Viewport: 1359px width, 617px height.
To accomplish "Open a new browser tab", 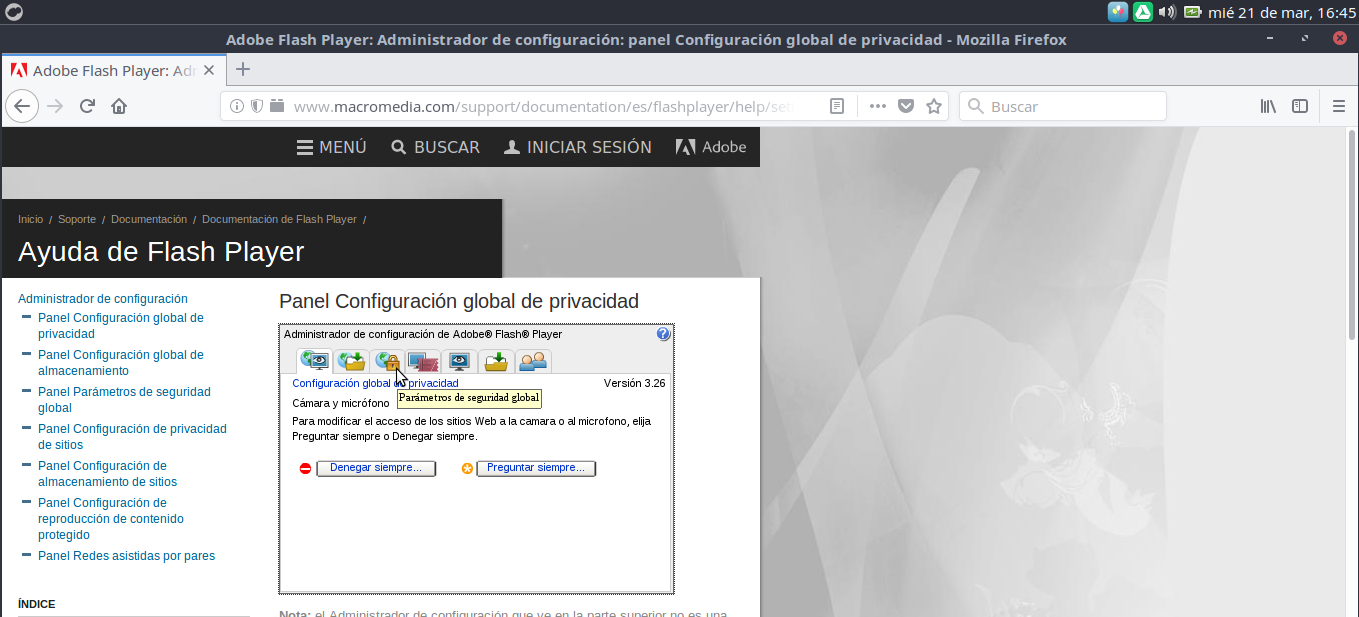I will [x=242, y=69].
